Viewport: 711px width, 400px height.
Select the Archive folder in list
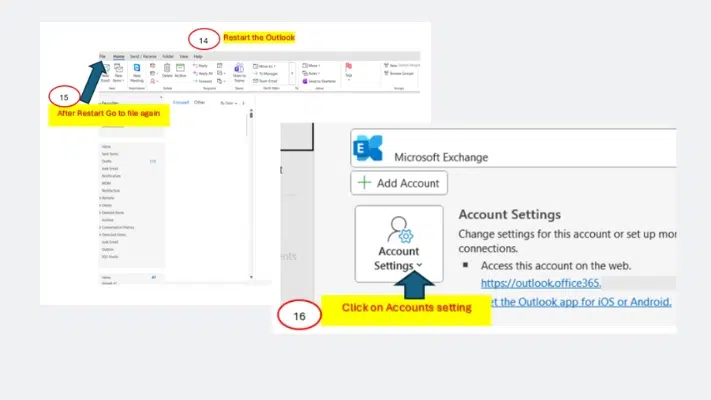pyautogui.click(x=107, y=220)
